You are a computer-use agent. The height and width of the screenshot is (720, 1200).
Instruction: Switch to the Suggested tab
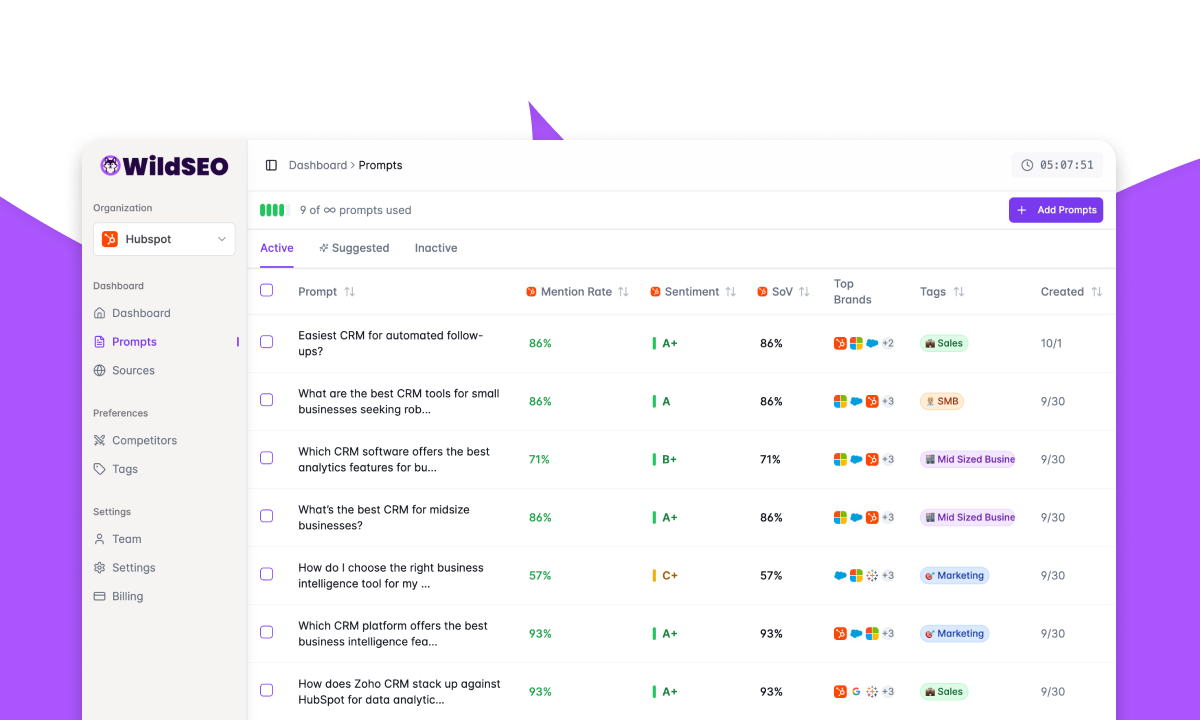click(x=354, y=247)
